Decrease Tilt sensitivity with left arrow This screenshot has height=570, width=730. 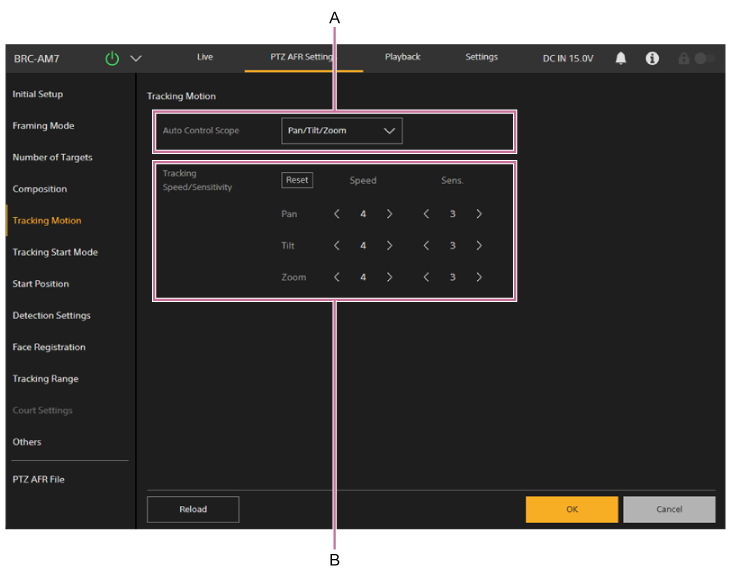click(x=426, y=246)
